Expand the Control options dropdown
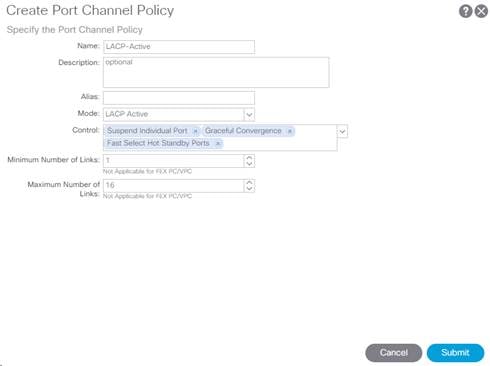This screenshot has width=490, height=366. pos(342,132)
